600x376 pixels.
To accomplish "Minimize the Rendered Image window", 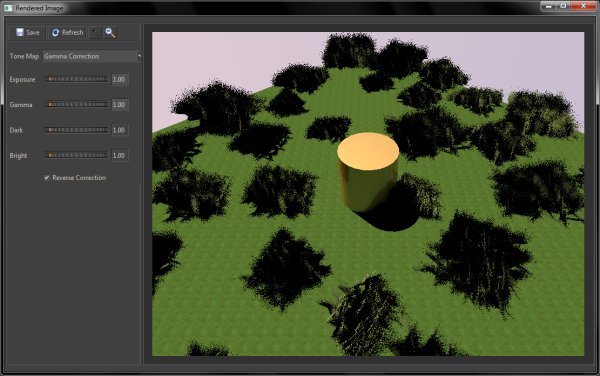I will 549,6.
